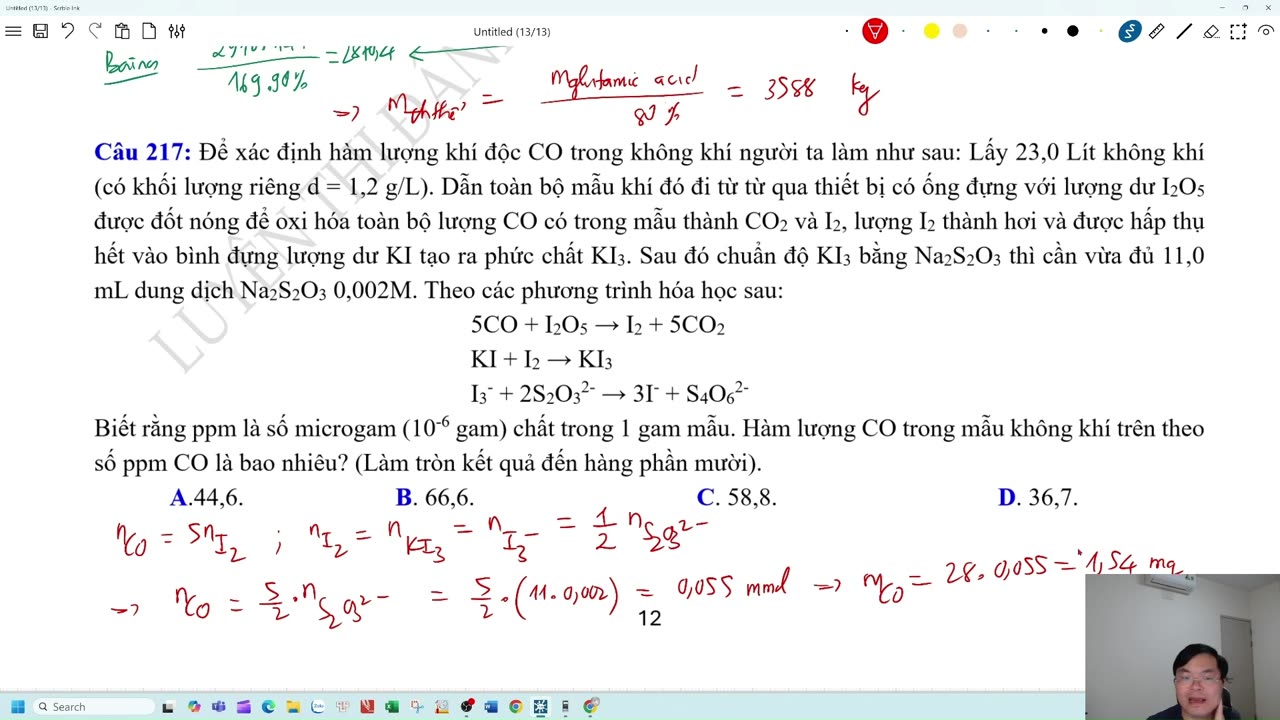Click answer option D. 36,7

click(x=1038, y=497)
